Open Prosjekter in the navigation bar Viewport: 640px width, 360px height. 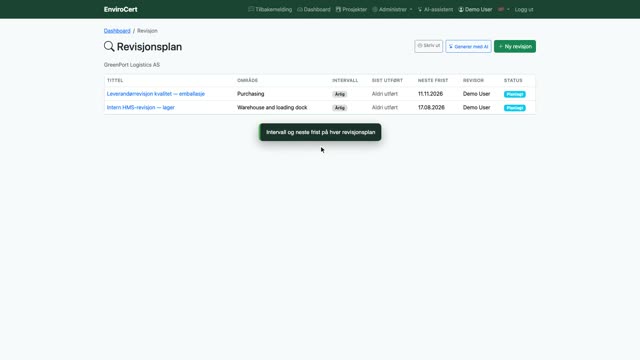click(351, 9)
